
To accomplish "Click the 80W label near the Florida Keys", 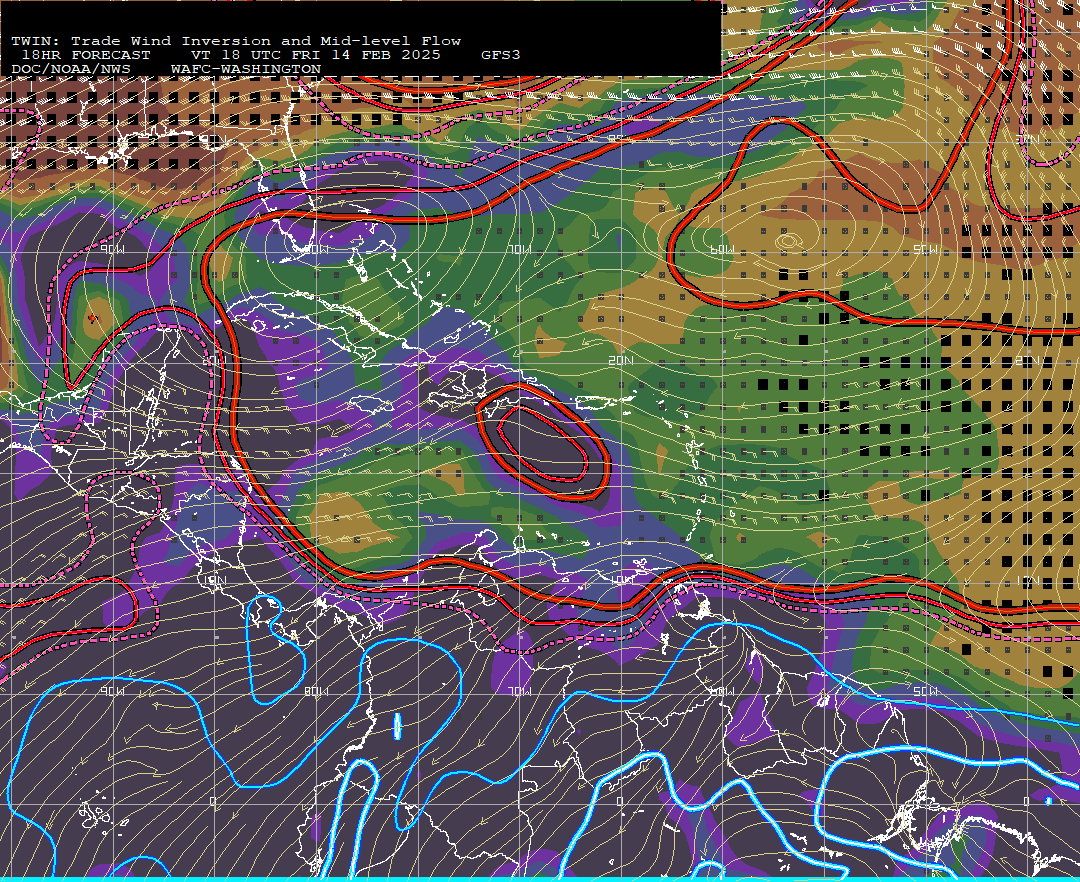I will pos(315,249).
